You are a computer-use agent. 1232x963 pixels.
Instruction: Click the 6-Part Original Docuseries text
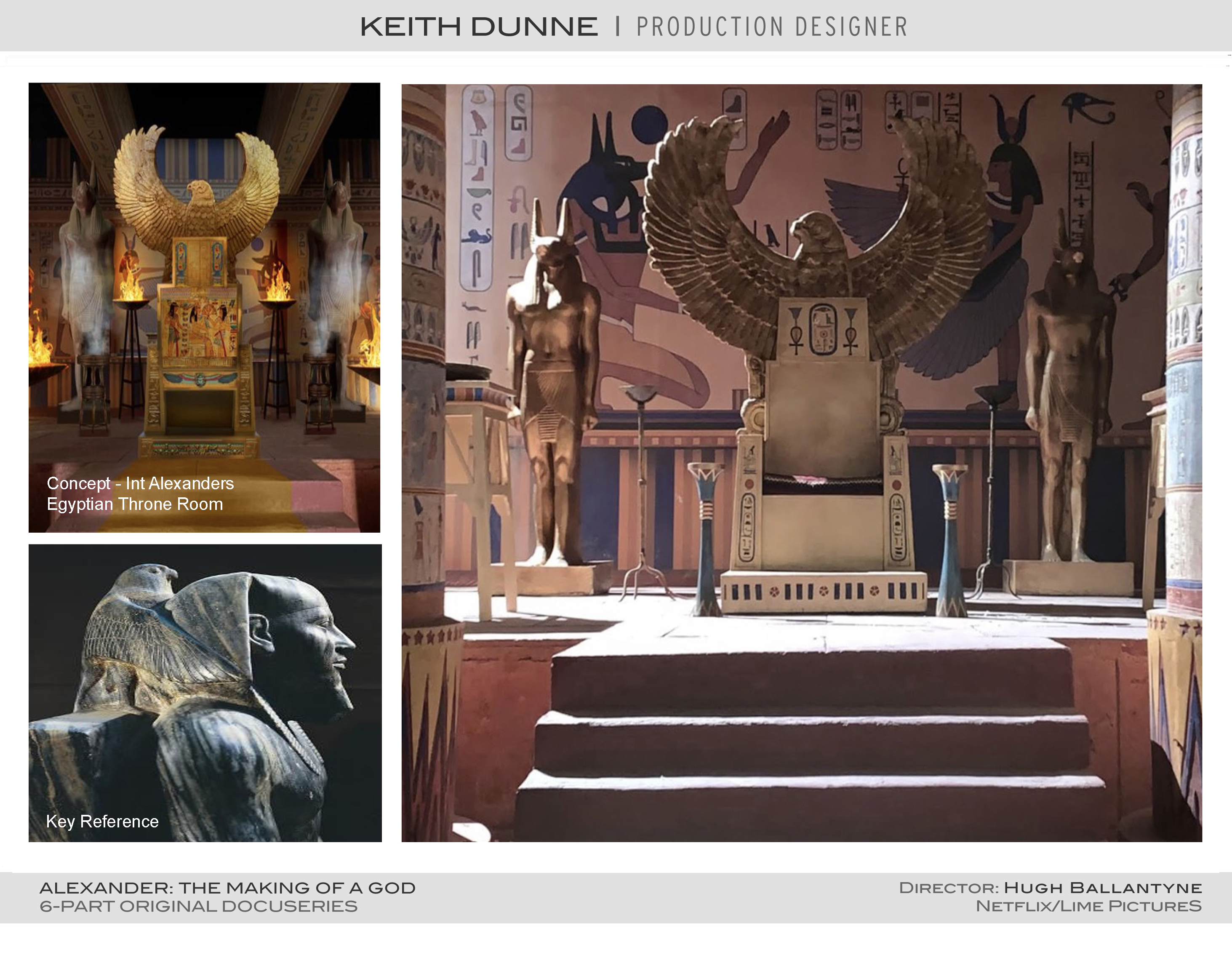pos(199,907)
